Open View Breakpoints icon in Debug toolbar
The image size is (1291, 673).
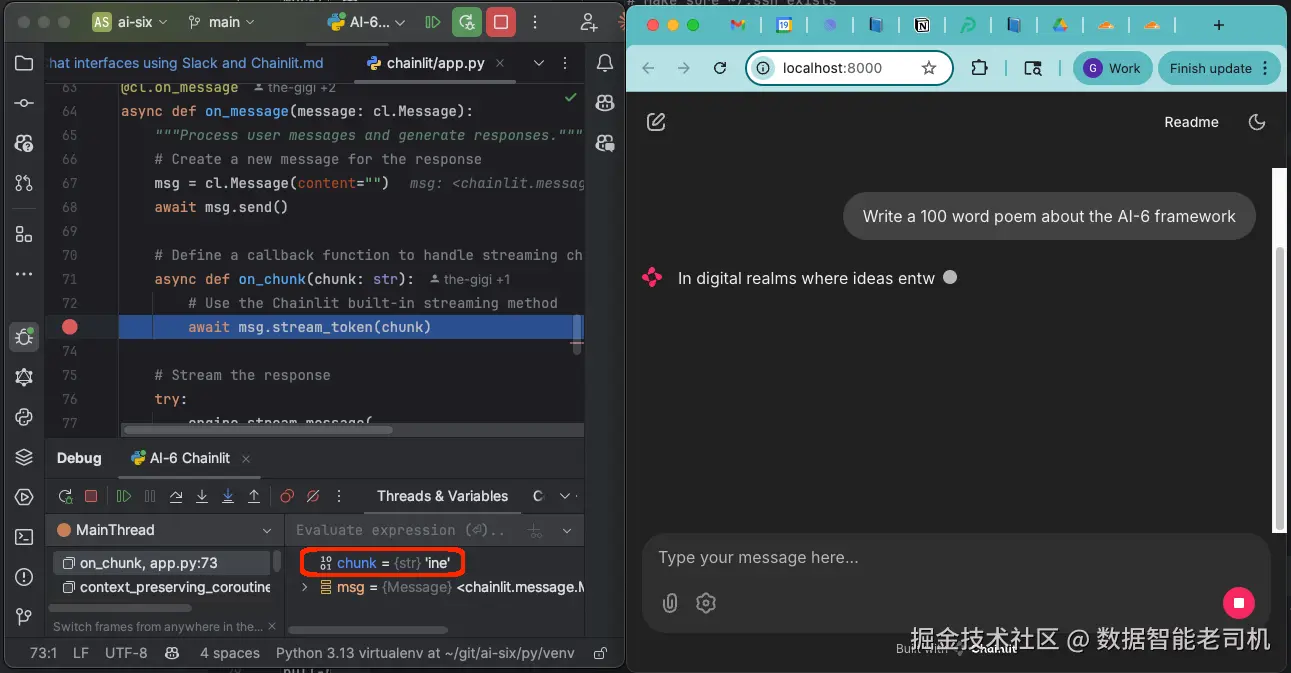287,496
